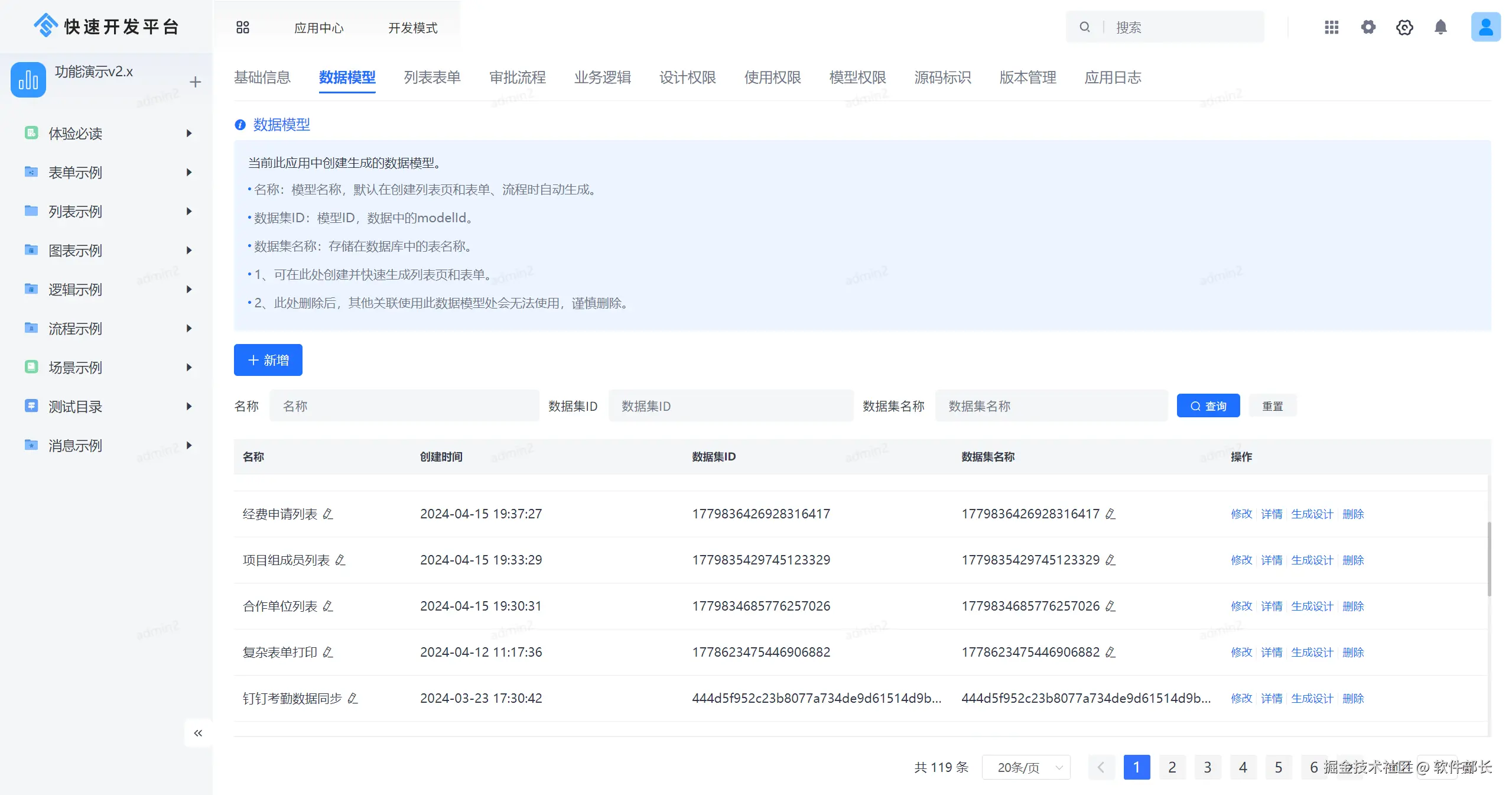Click the 新增 button
The image size is (1512, 795).
(268, 360)
